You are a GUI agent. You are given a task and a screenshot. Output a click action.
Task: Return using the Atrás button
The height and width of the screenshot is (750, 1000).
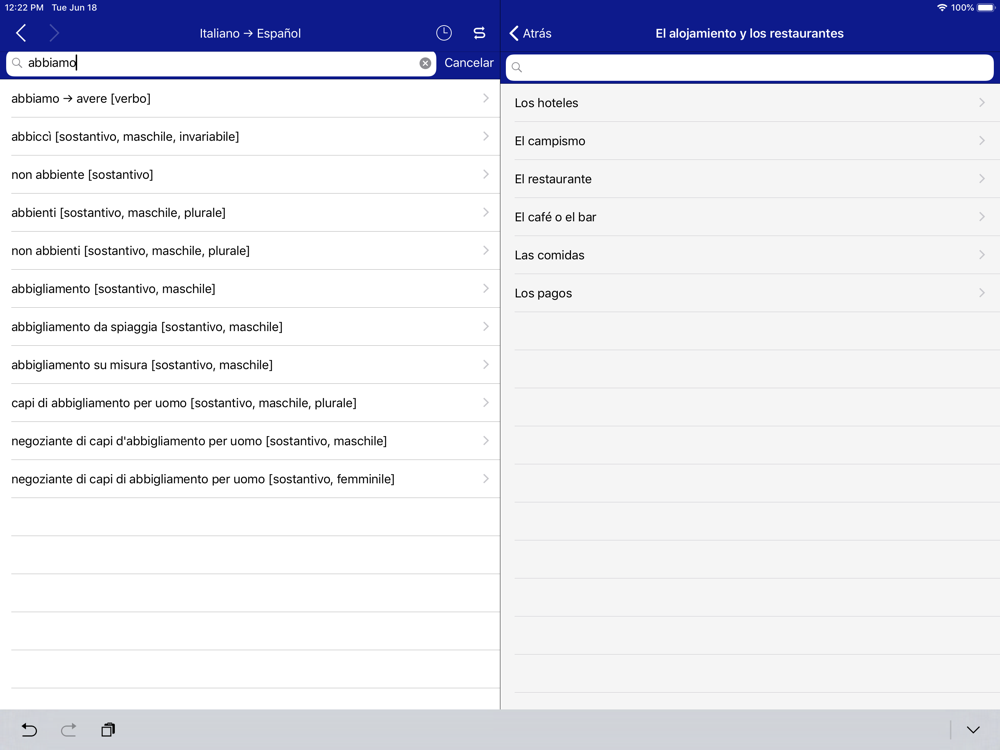531,33
